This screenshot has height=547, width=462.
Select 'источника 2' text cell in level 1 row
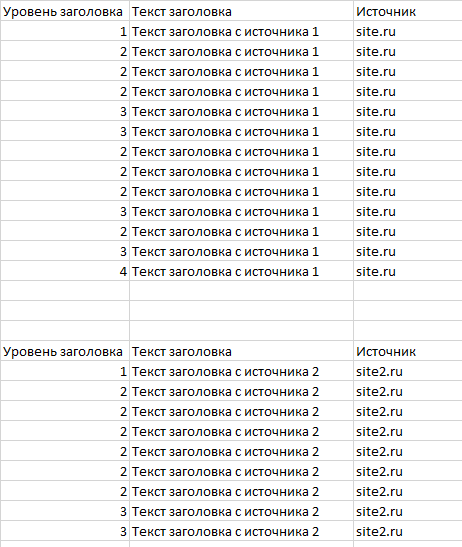tap(241, 372)
